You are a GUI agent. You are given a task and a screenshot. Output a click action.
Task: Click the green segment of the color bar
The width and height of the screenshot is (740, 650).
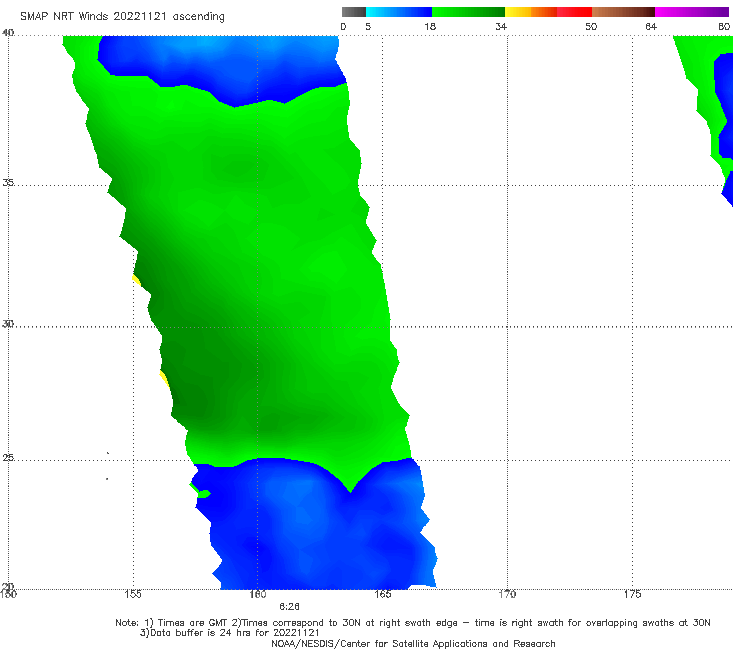pyautogui.click(x=468, y=12)
